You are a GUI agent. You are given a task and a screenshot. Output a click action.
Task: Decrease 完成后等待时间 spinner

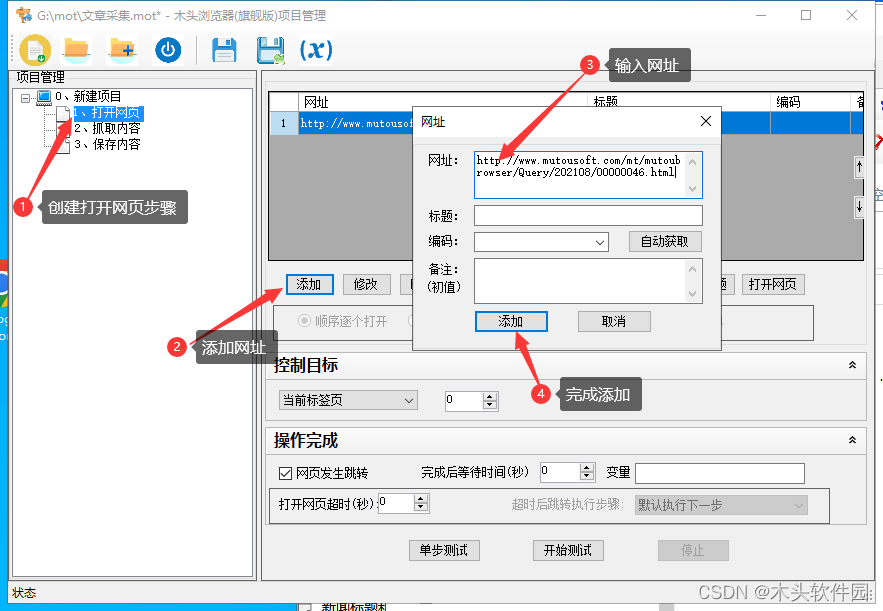click(587, 476)
